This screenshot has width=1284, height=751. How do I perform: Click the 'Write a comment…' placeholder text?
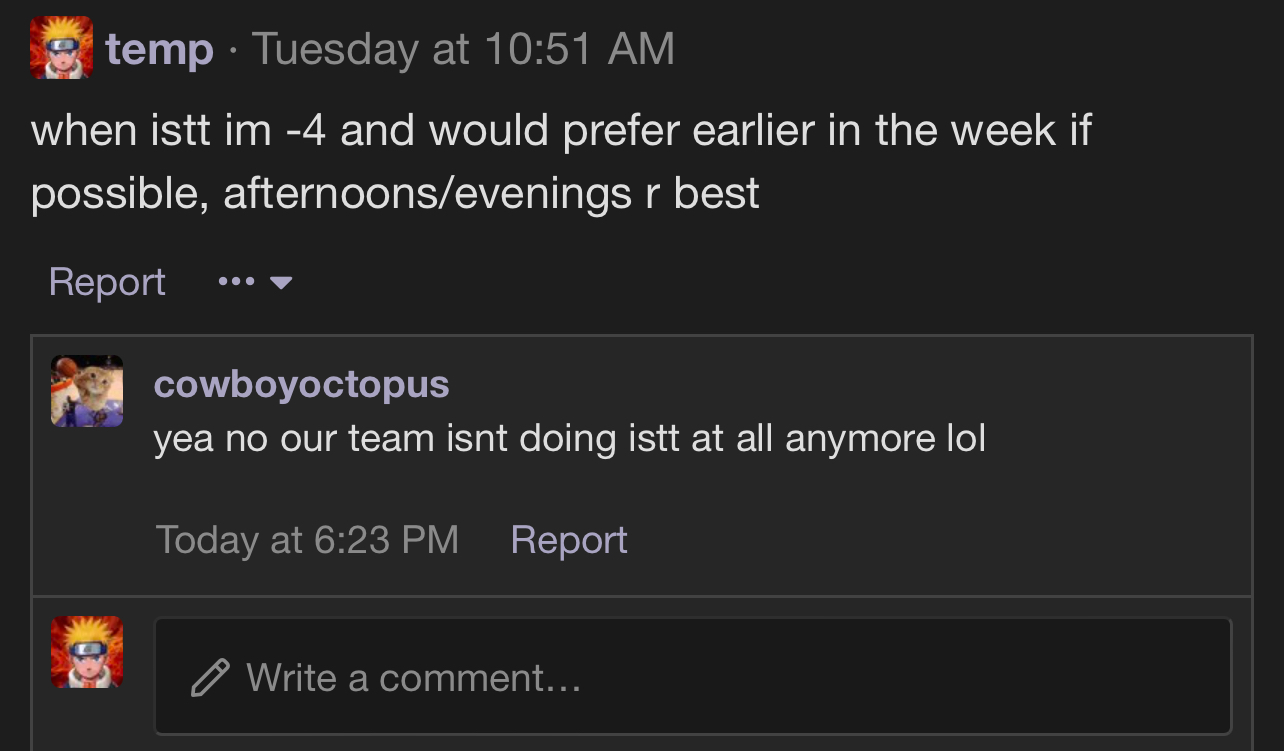click(x=414, y=677)
